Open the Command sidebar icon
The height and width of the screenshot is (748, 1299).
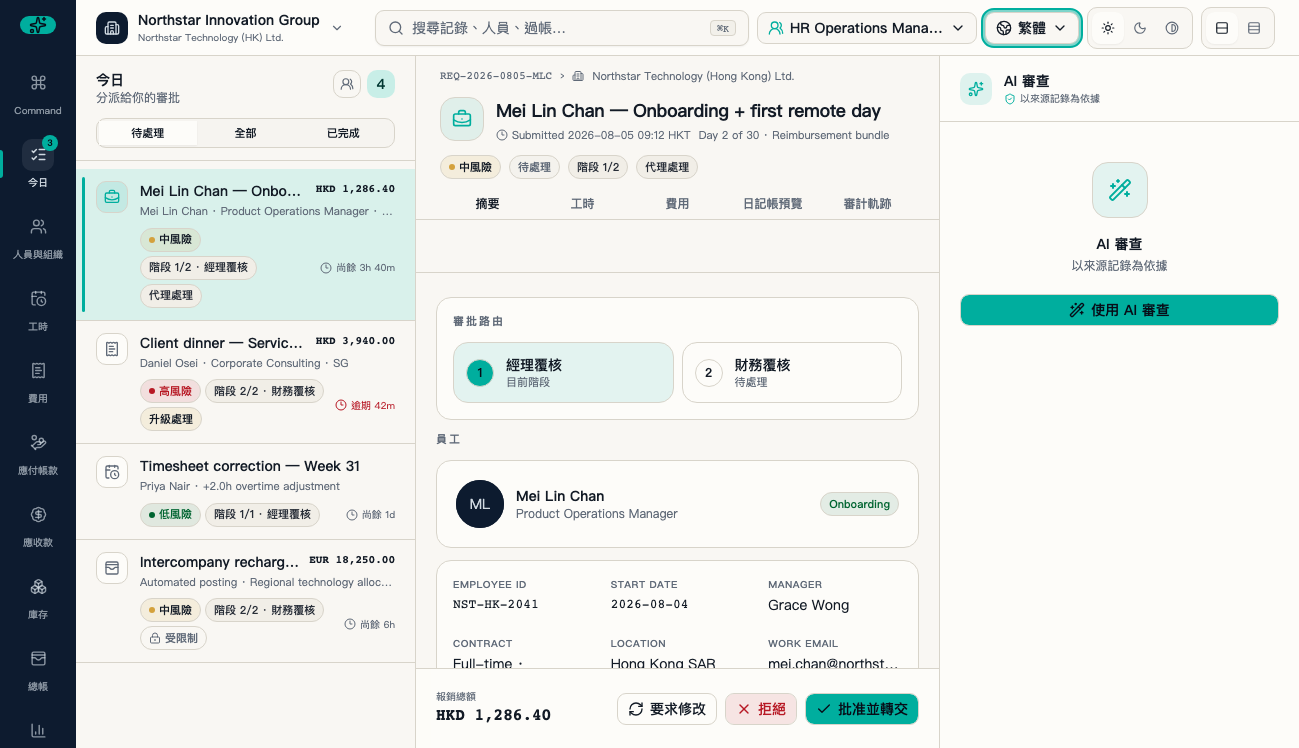pyautogui.click(x=38, y=94)
